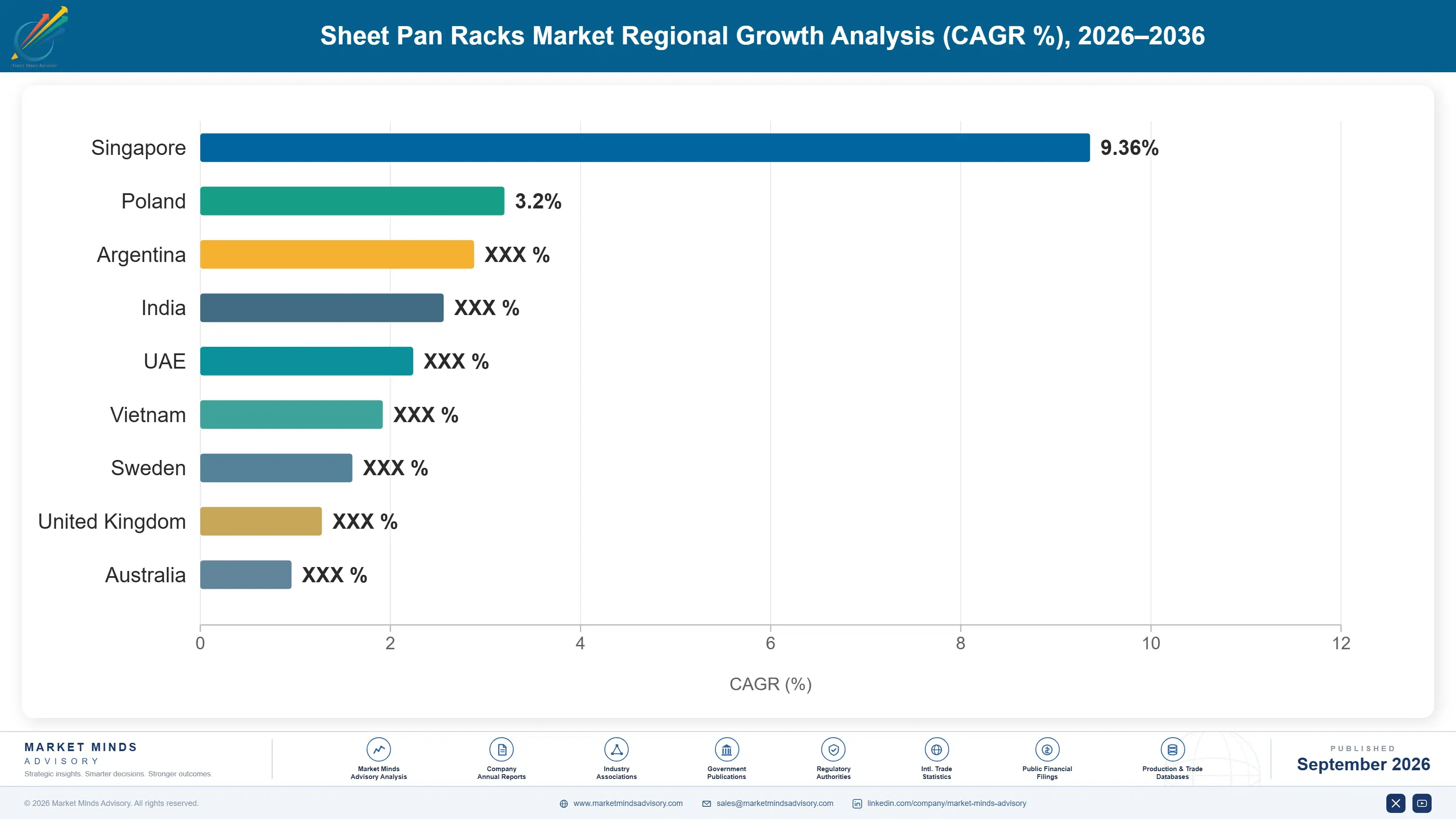Click the YouTube icon in footer
The height and width of the screenshot is (819, 1456).
(1422, 803)
